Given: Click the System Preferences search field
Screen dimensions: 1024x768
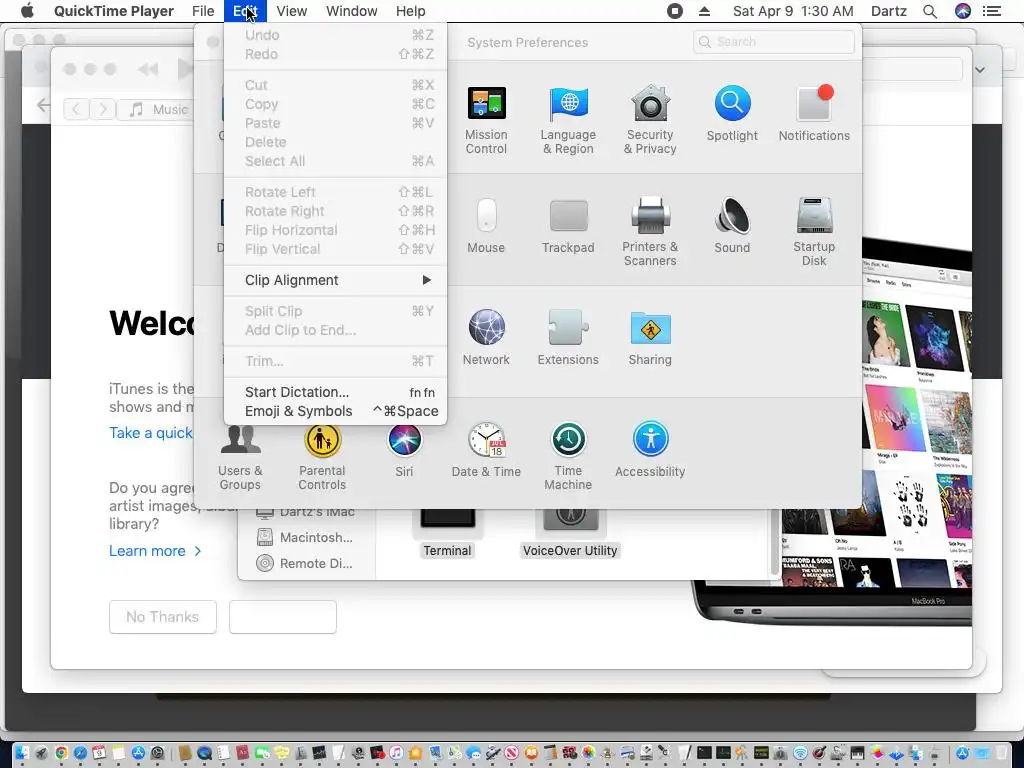Looking at the screenshot, I should point(774,42).
